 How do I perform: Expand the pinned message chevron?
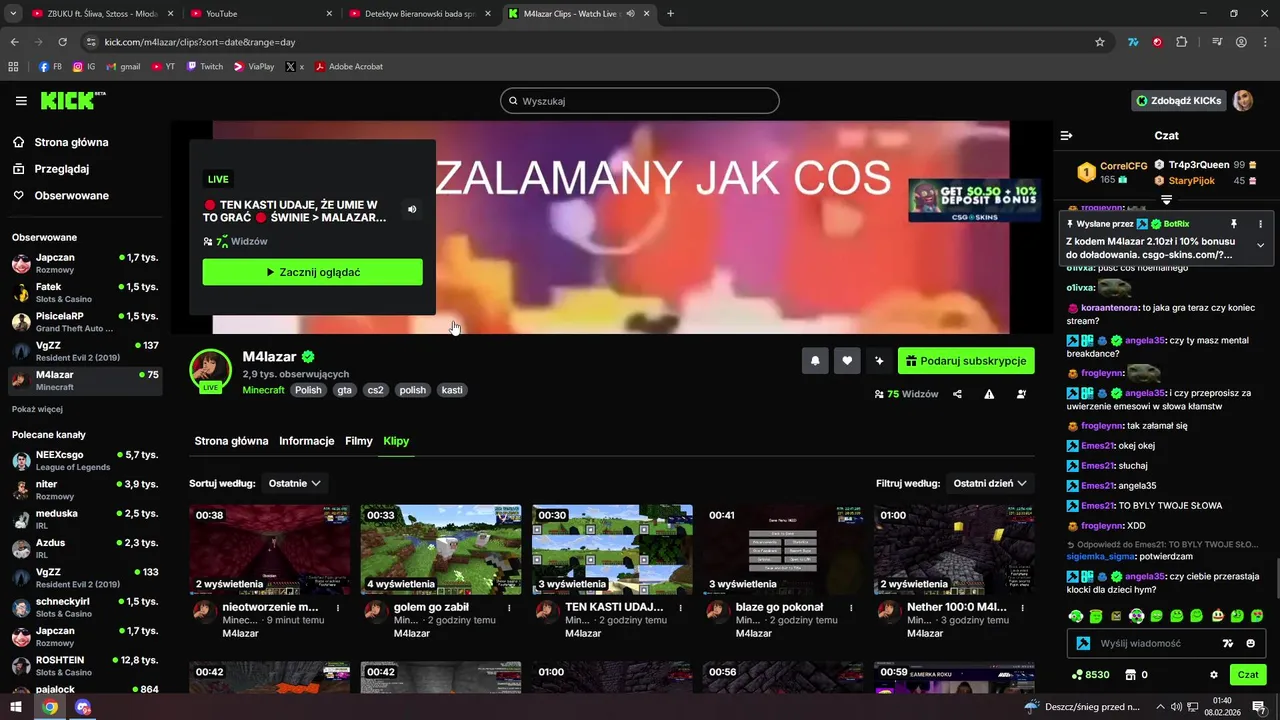1260,245
